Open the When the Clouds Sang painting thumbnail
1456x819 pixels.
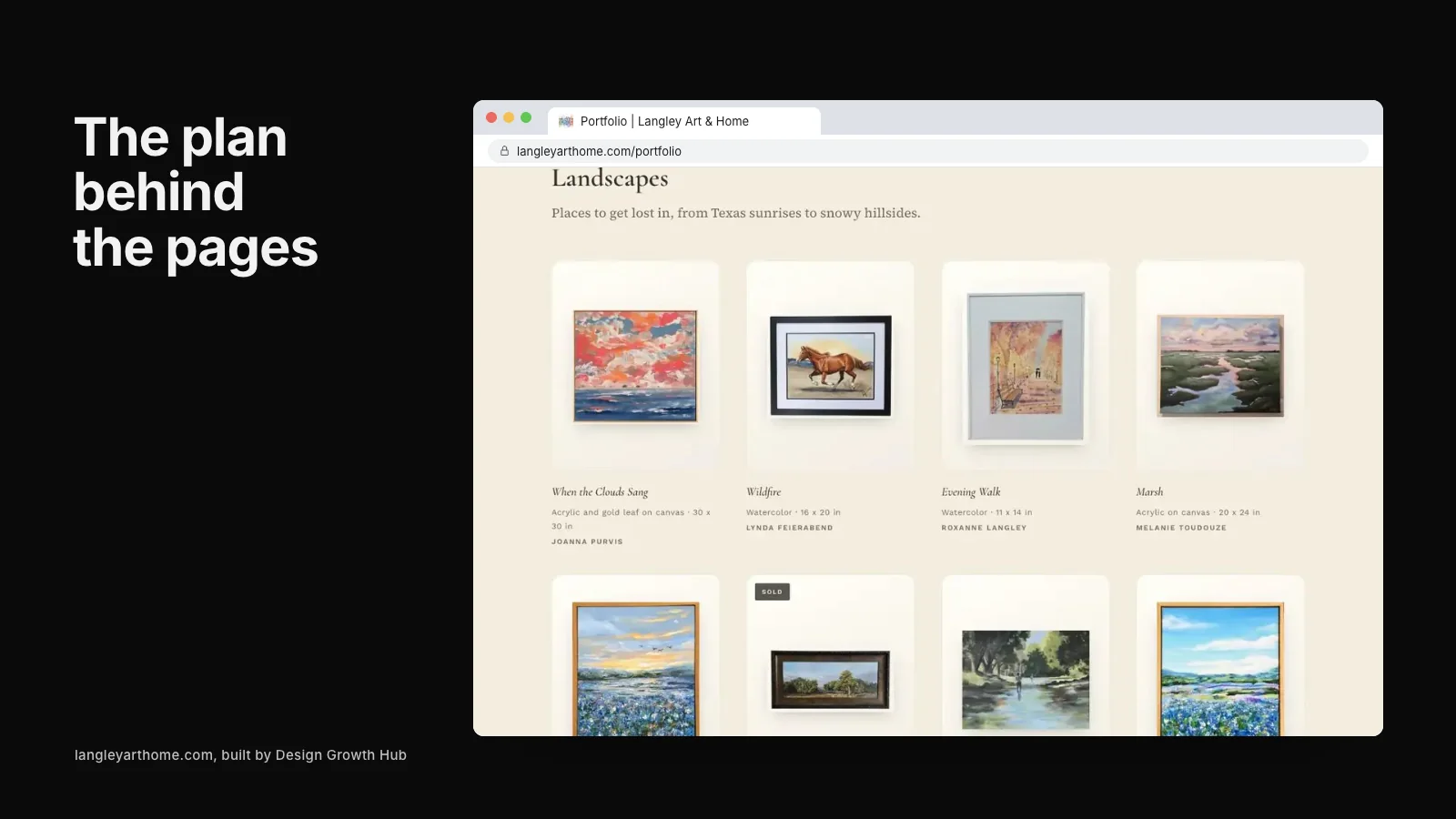635,366
